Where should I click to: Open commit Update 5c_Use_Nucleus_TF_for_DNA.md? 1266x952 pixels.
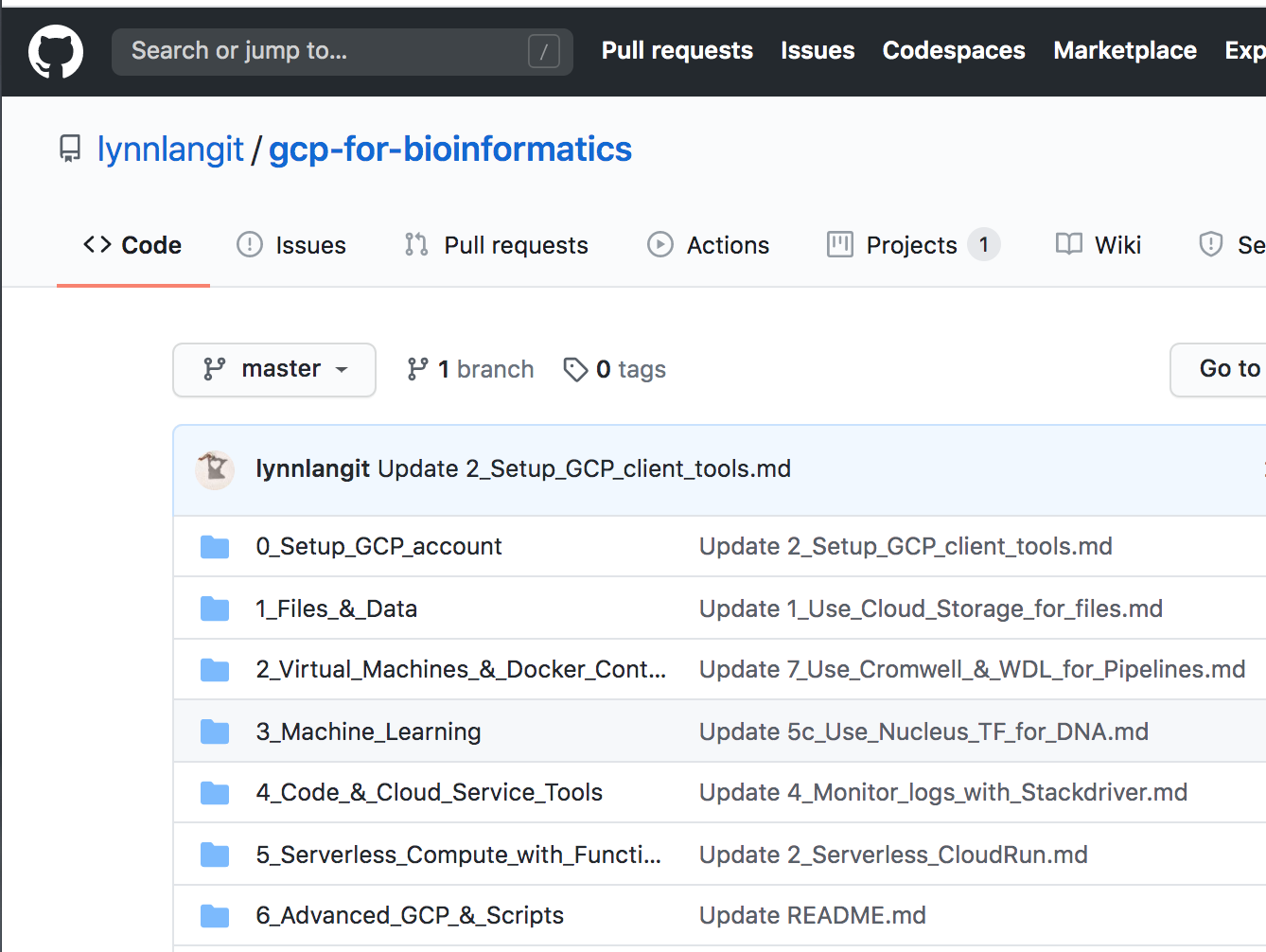[x=923, y=732]
